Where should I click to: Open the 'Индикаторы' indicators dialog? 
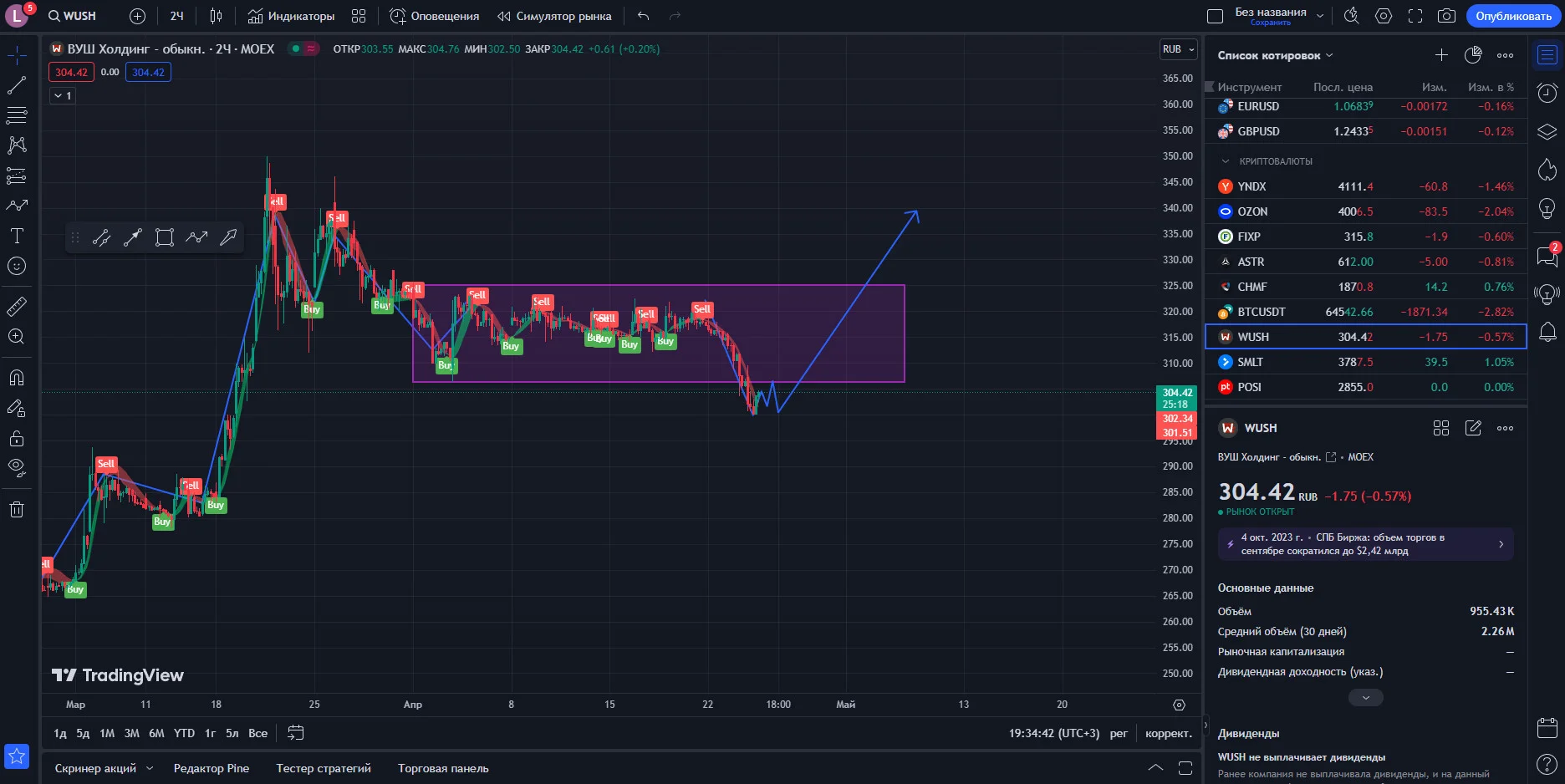[291, 16]
